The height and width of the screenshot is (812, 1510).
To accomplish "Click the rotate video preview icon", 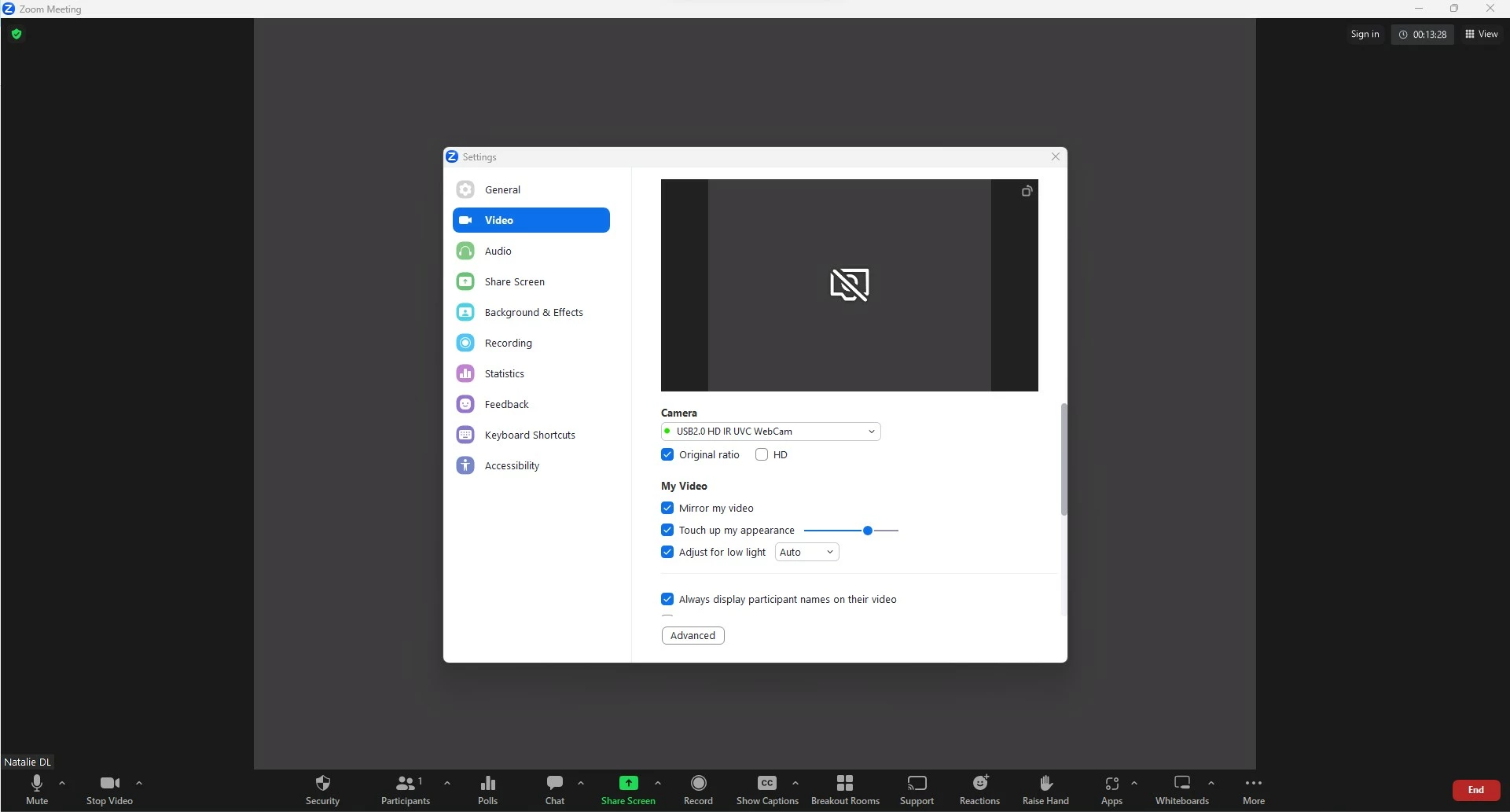I will click(x=1027, y=191).
